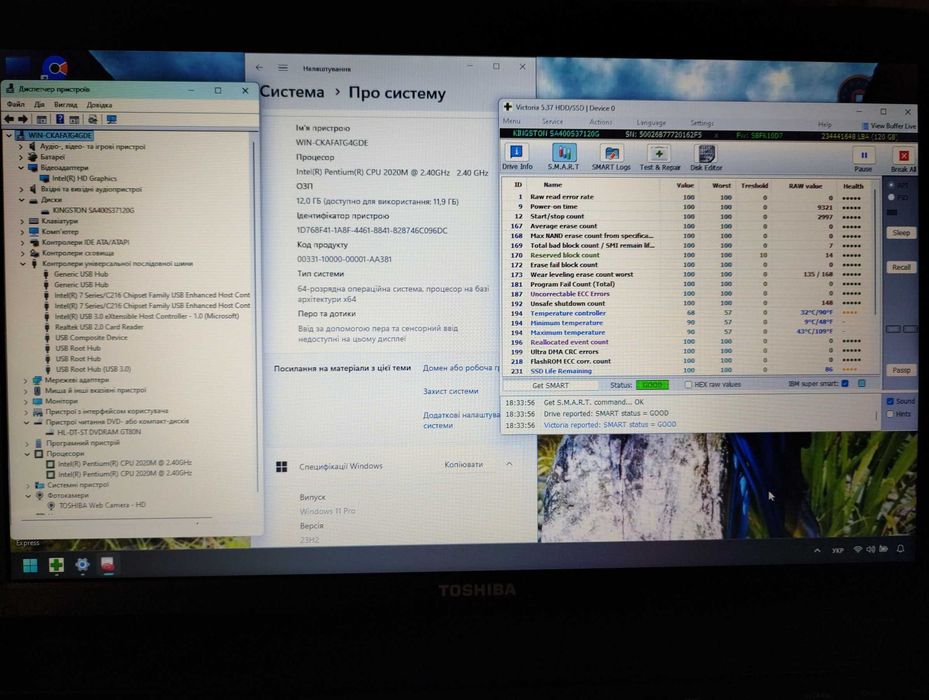929x700 pixels.
Task: Toggle the checkbox right of IBM super smart
Action: pos(862,383)
